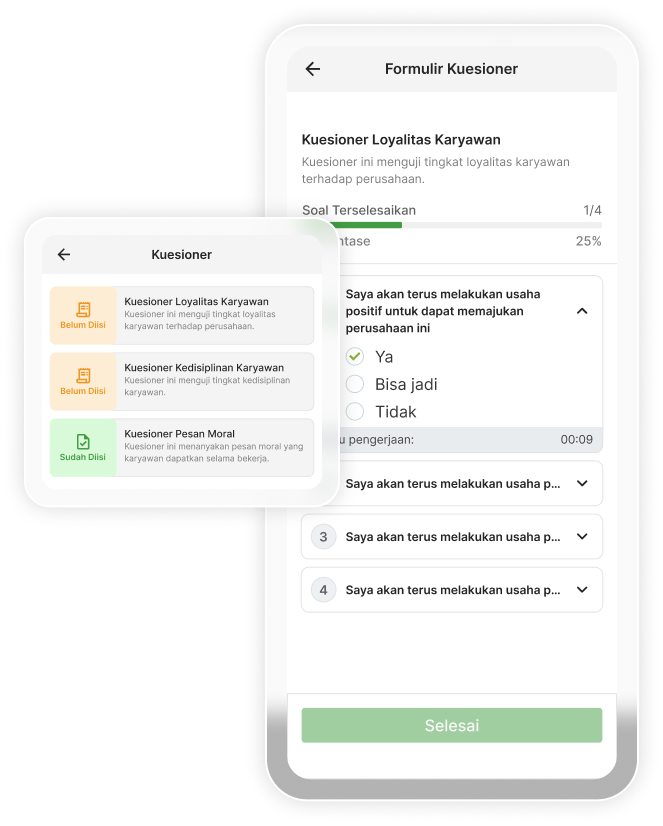The width and height of the screenshot is (663, 826).
Task: Tap the 00:09 timer display
Action: 576,439
